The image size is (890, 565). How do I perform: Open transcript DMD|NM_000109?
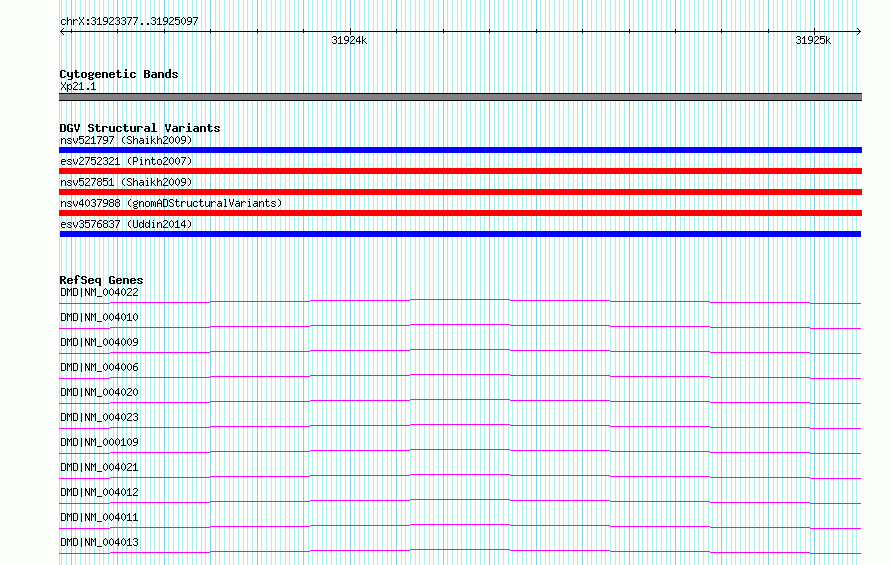click(x=99, y=442)
